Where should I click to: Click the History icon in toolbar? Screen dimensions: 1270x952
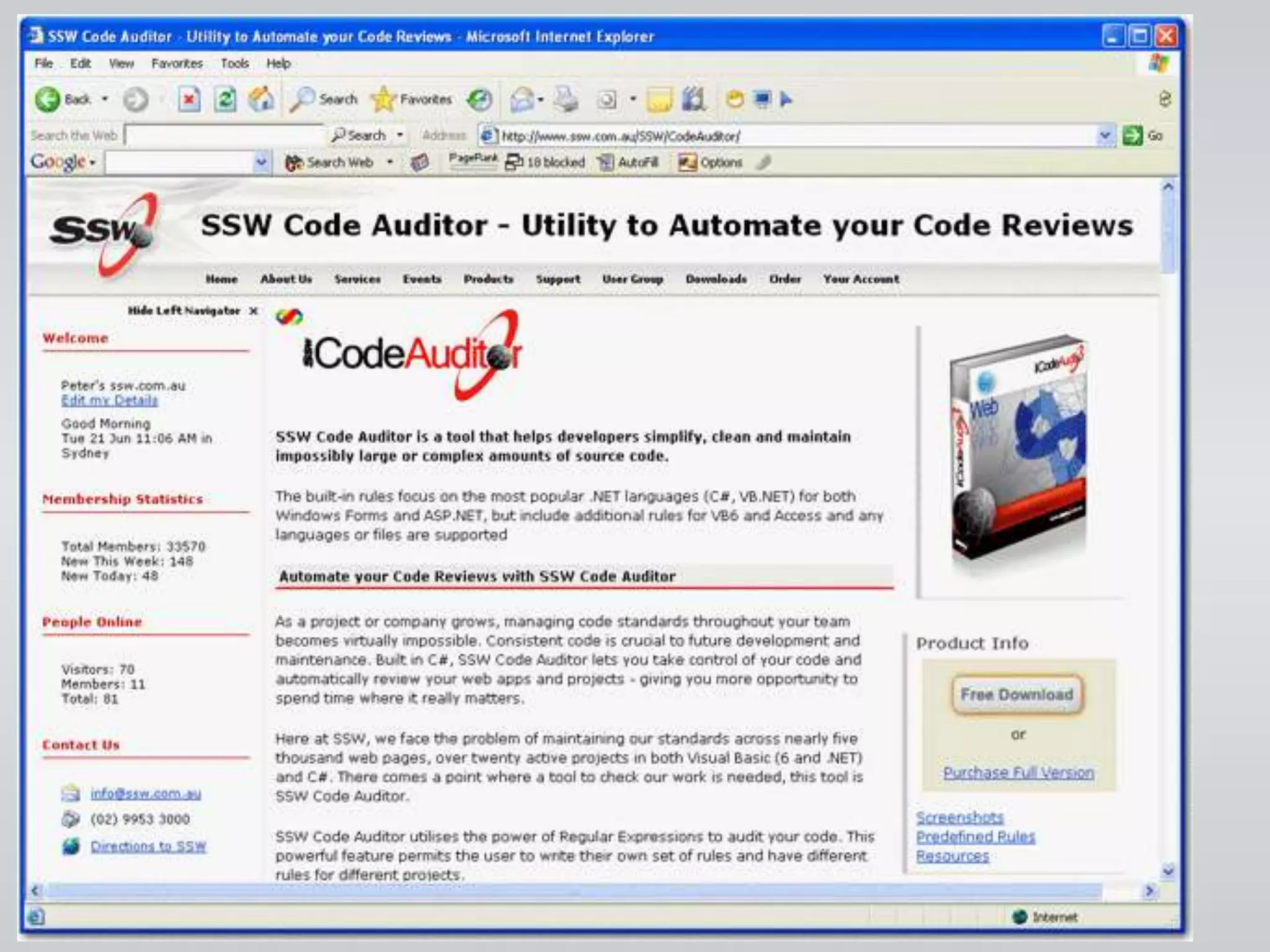point(479,99)
